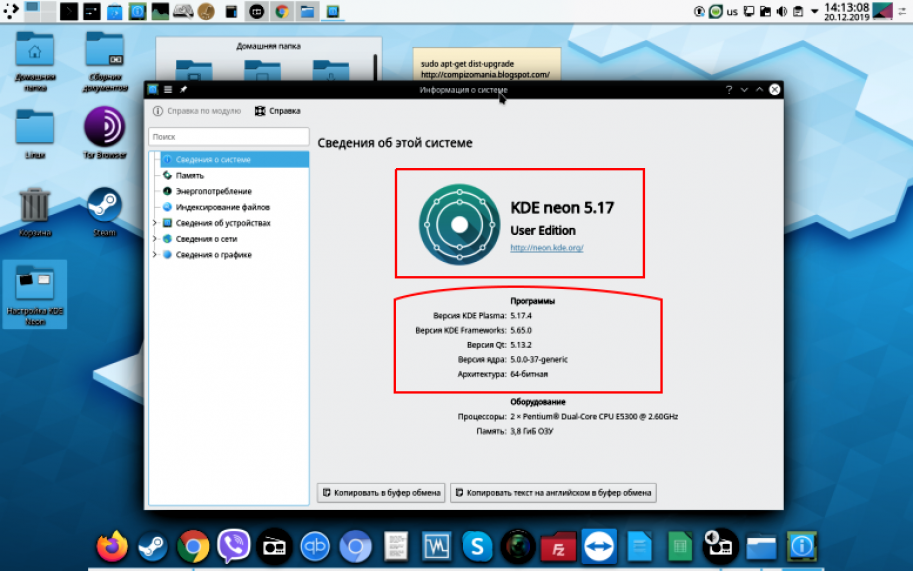Click the 5.17.4 Plasma version value
913x571 pixels.
coord(521,315)
